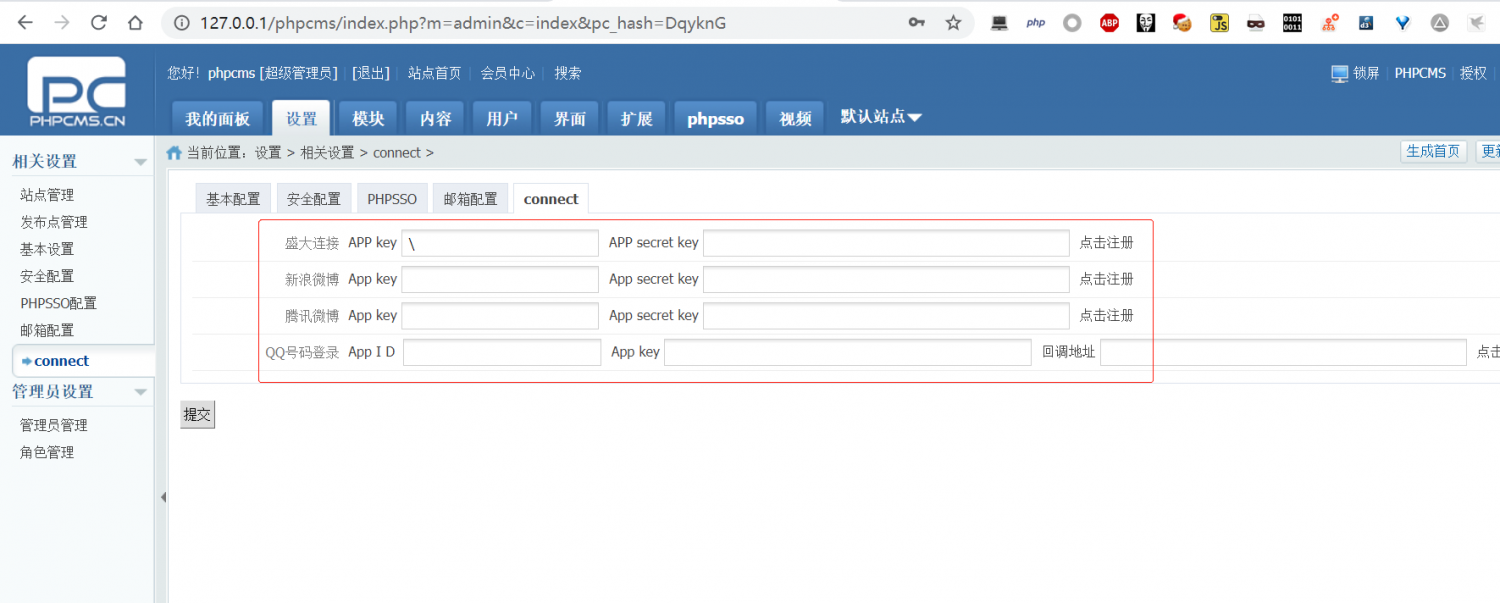This screenshot has width=1500, height=603.
Task: Focus the QQ号码登录 回调地址 field
Action: click(1283, 352)
